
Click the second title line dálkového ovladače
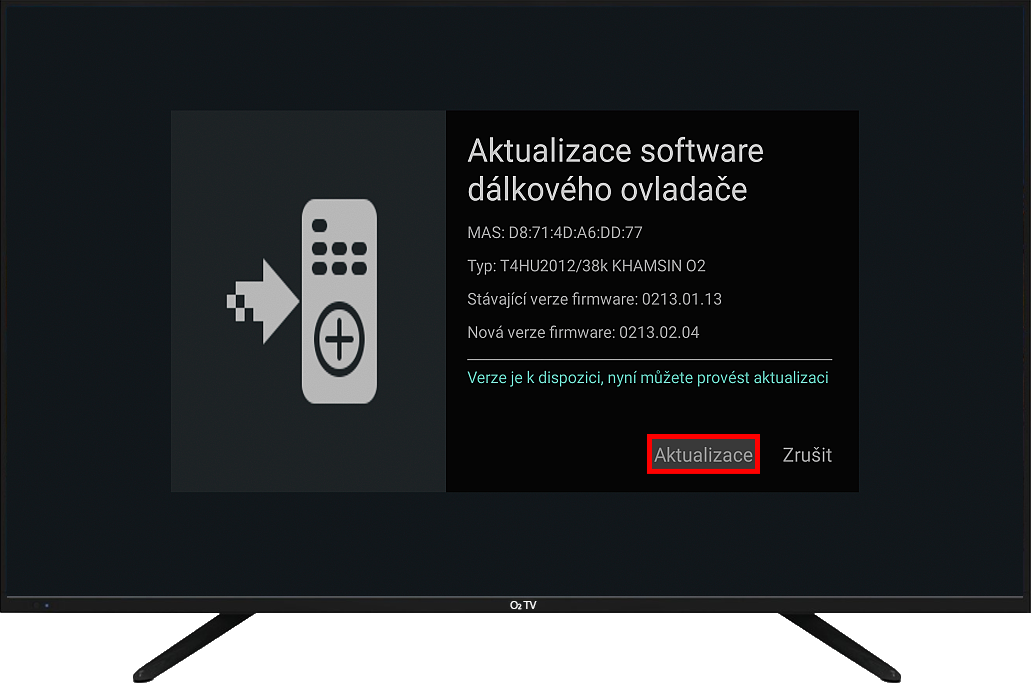click(x=607, y=189)
